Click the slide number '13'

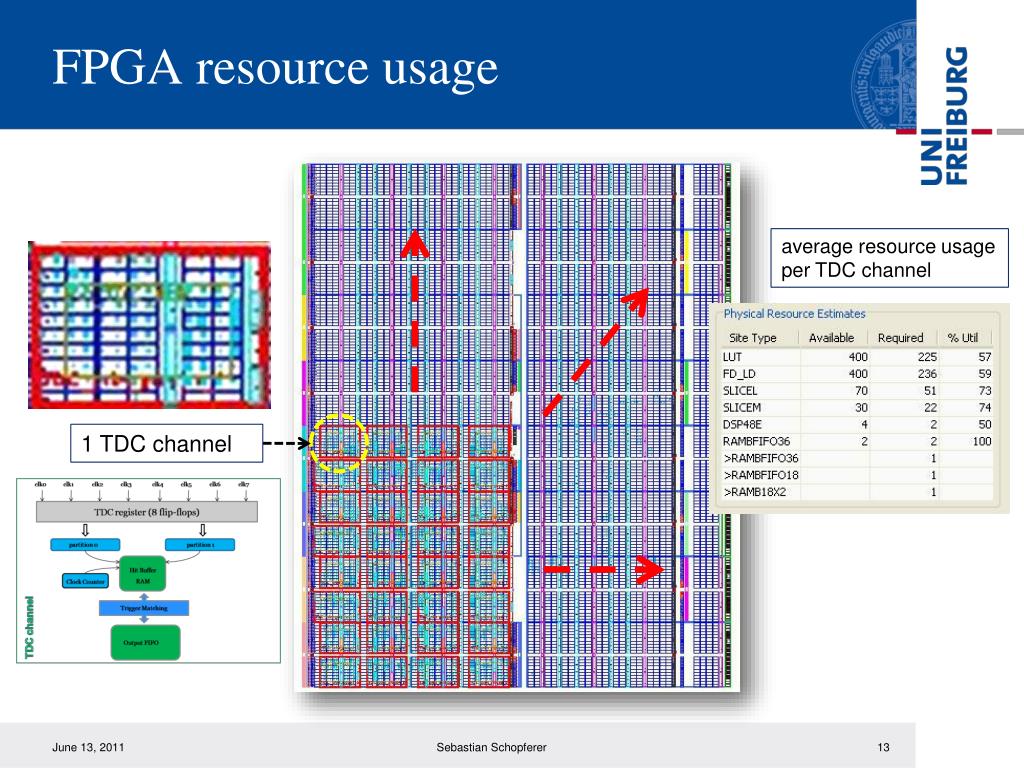coord(883,747)
